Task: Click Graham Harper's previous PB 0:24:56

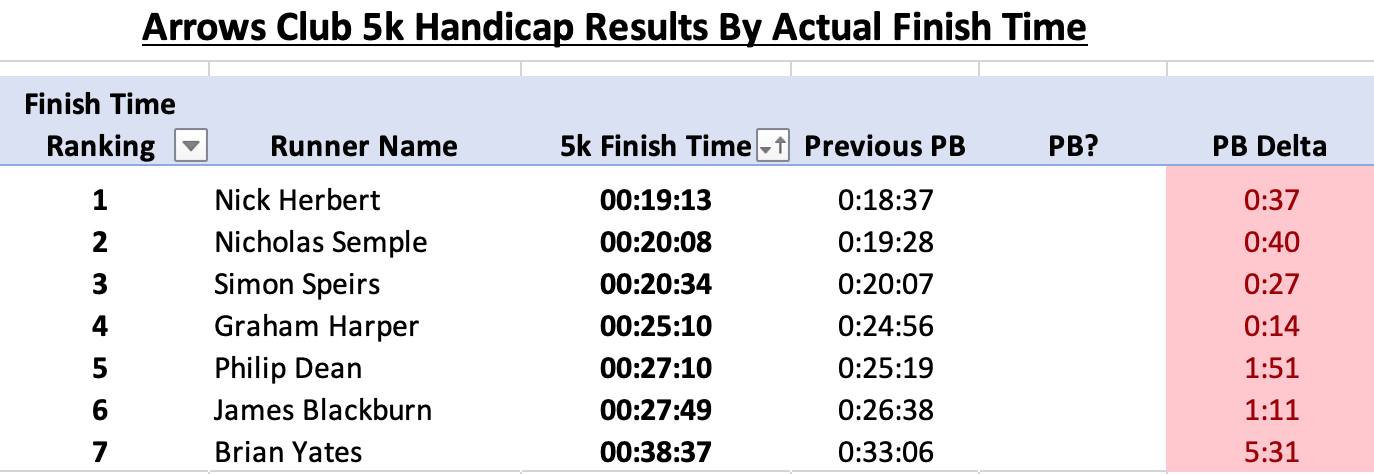Action: (x=885, y=326)
